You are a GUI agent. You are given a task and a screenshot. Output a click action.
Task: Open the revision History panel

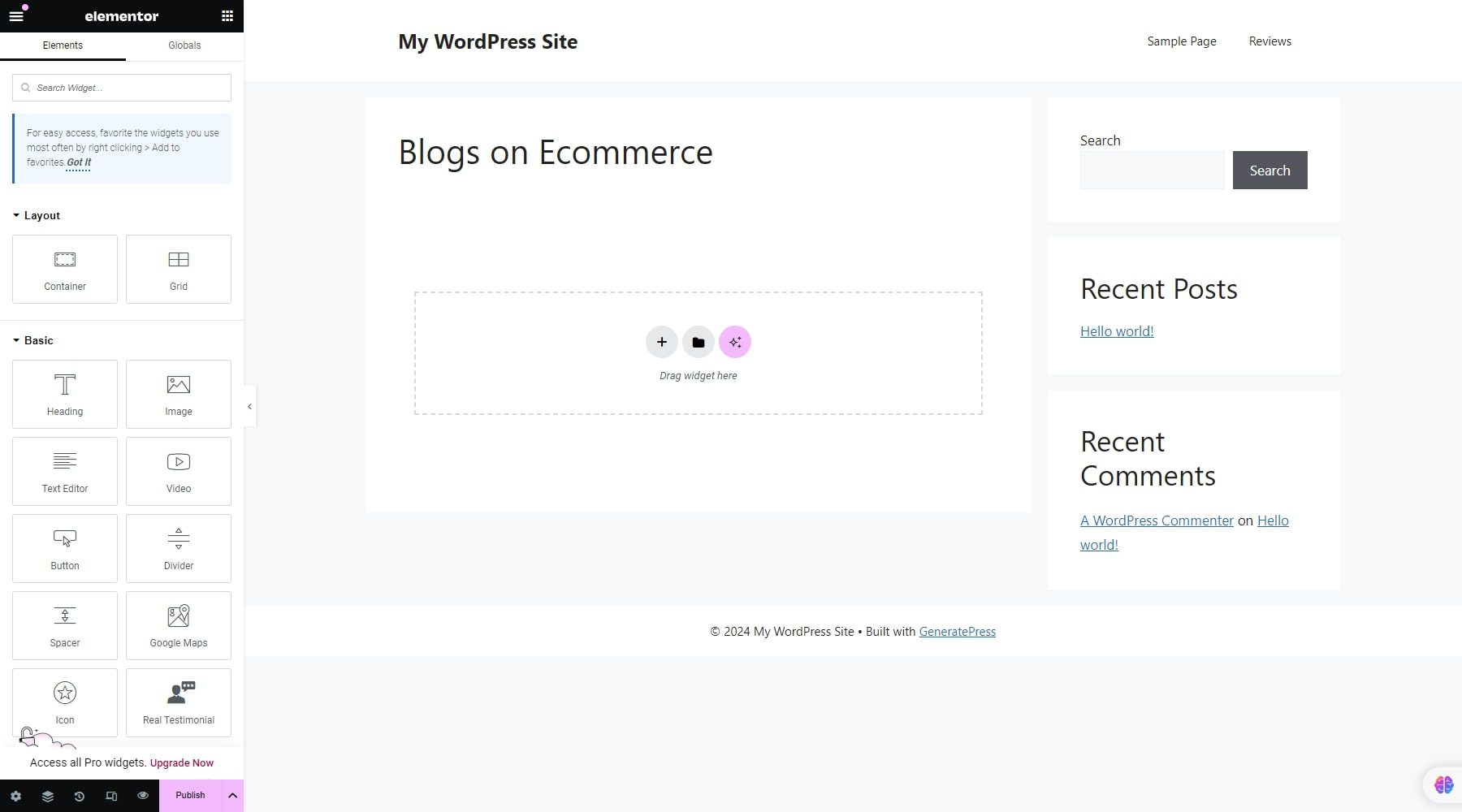[x=79, y=796]
